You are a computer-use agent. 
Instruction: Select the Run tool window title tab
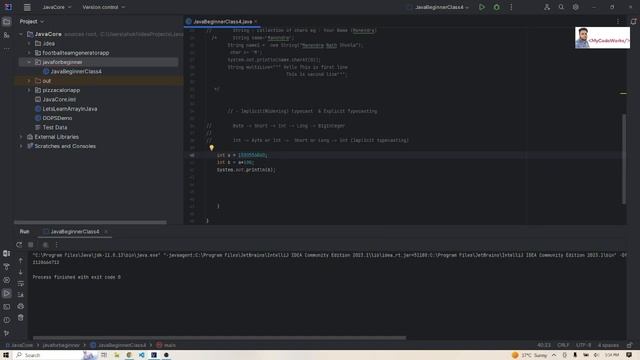pyautogui.click(x=24, y=231)
